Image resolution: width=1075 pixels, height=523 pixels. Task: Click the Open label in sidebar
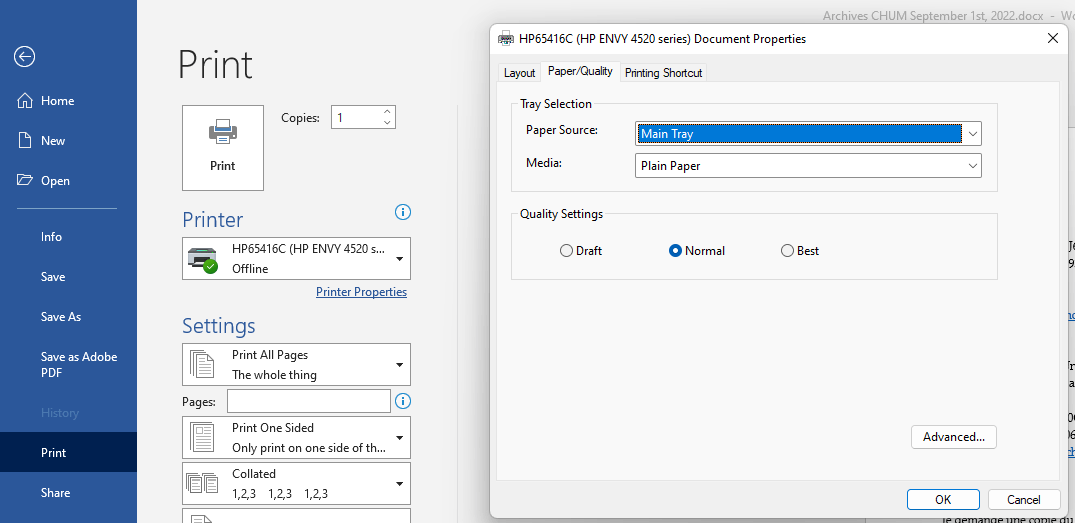tap(55, 181)
